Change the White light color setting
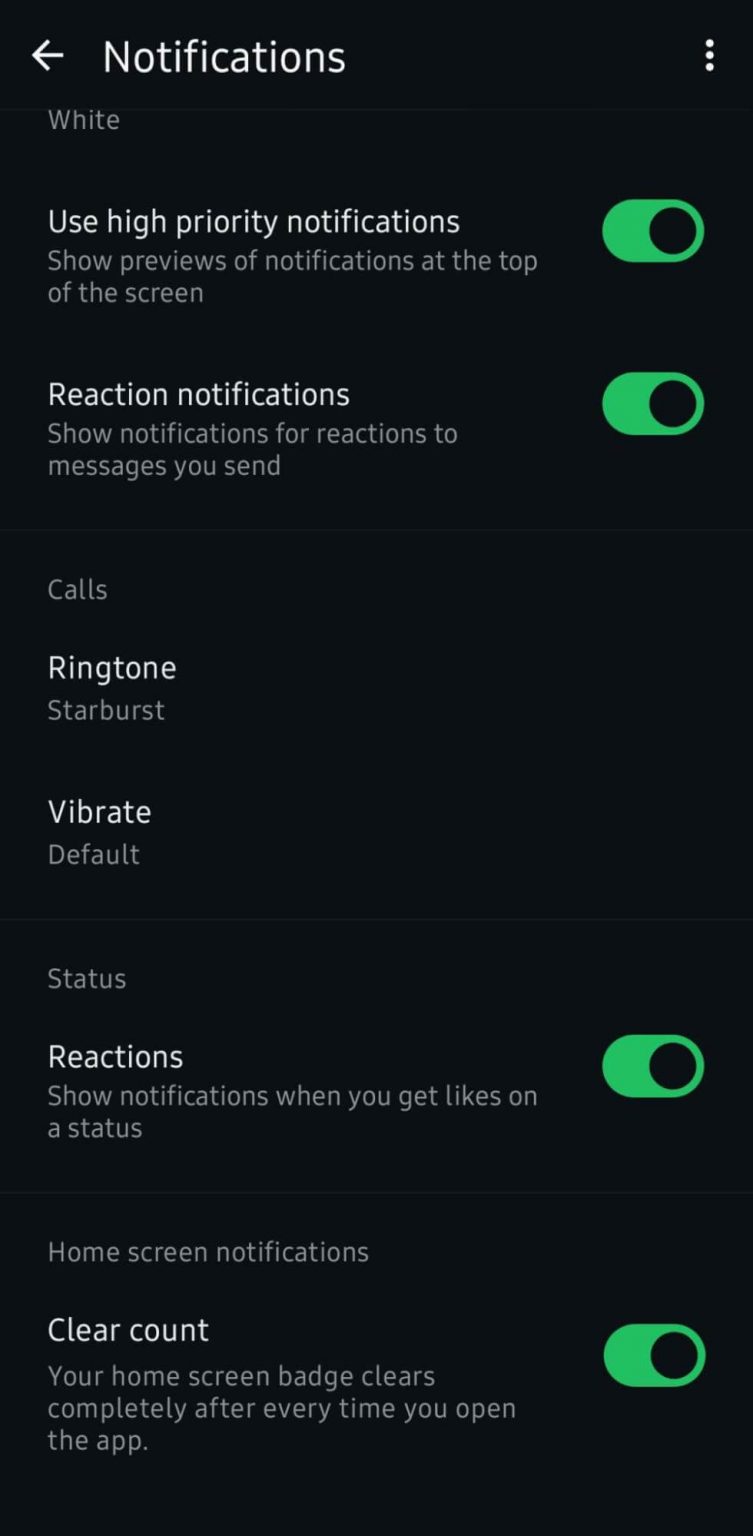 84,120
